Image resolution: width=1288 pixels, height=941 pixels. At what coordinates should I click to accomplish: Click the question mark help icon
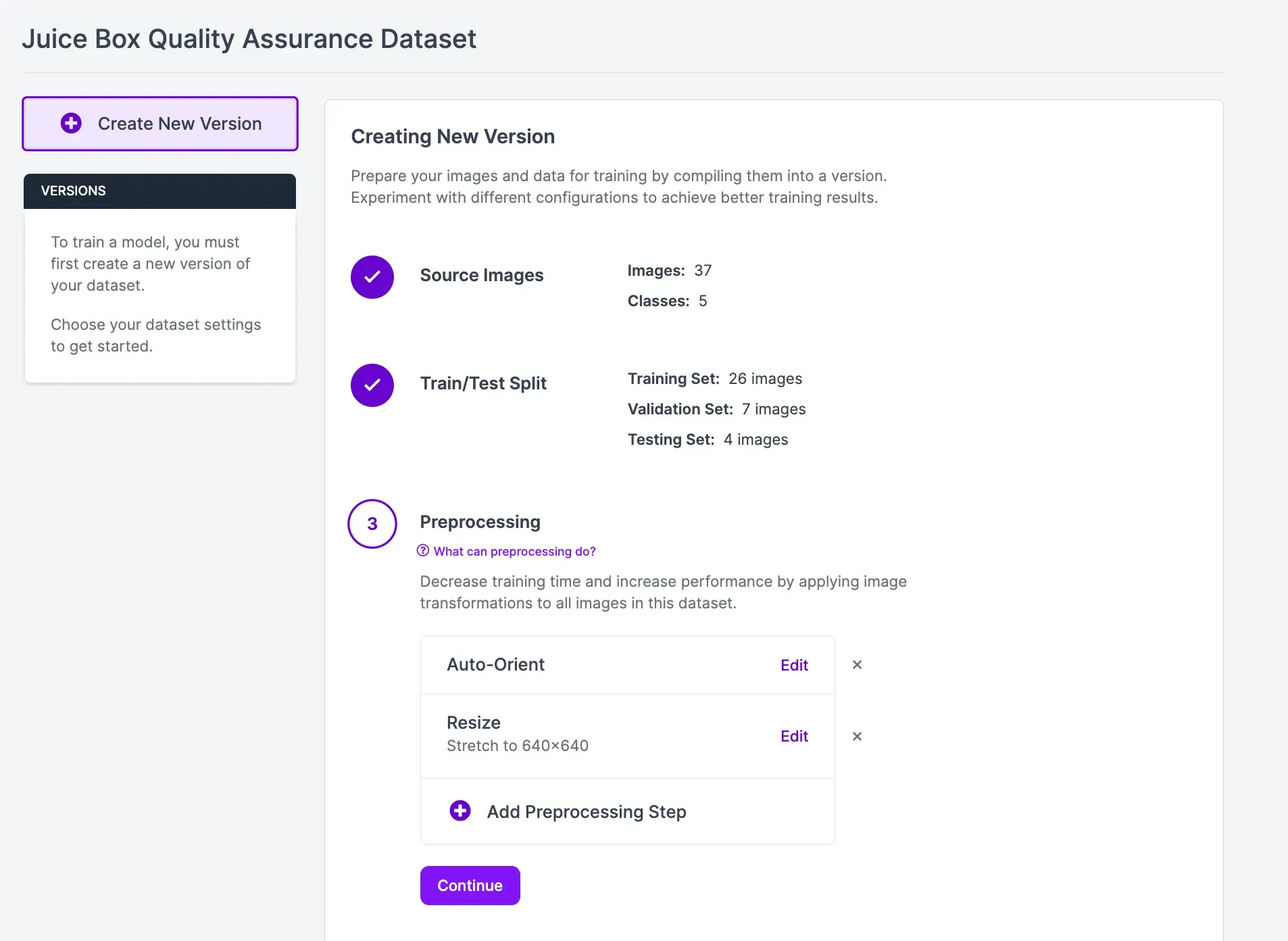click(423, 551)
